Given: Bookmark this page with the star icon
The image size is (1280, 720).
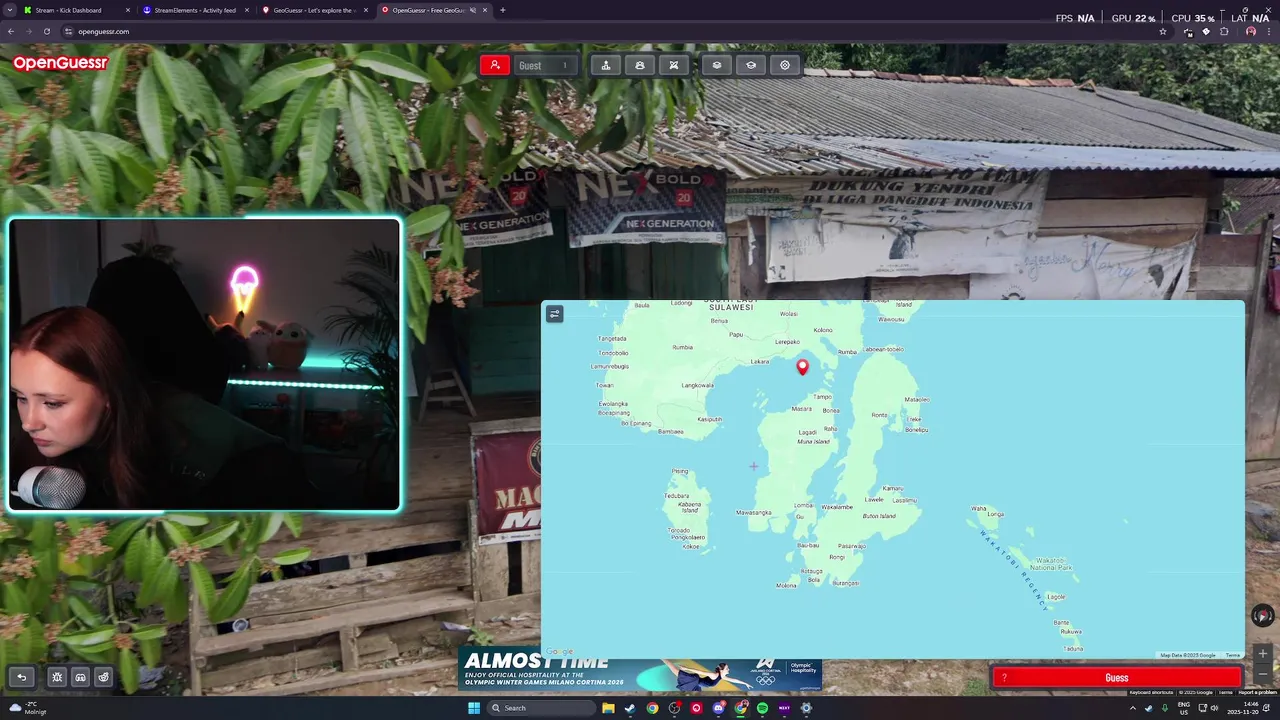Looking at the screenshot, I should (x=1162, y=31).
